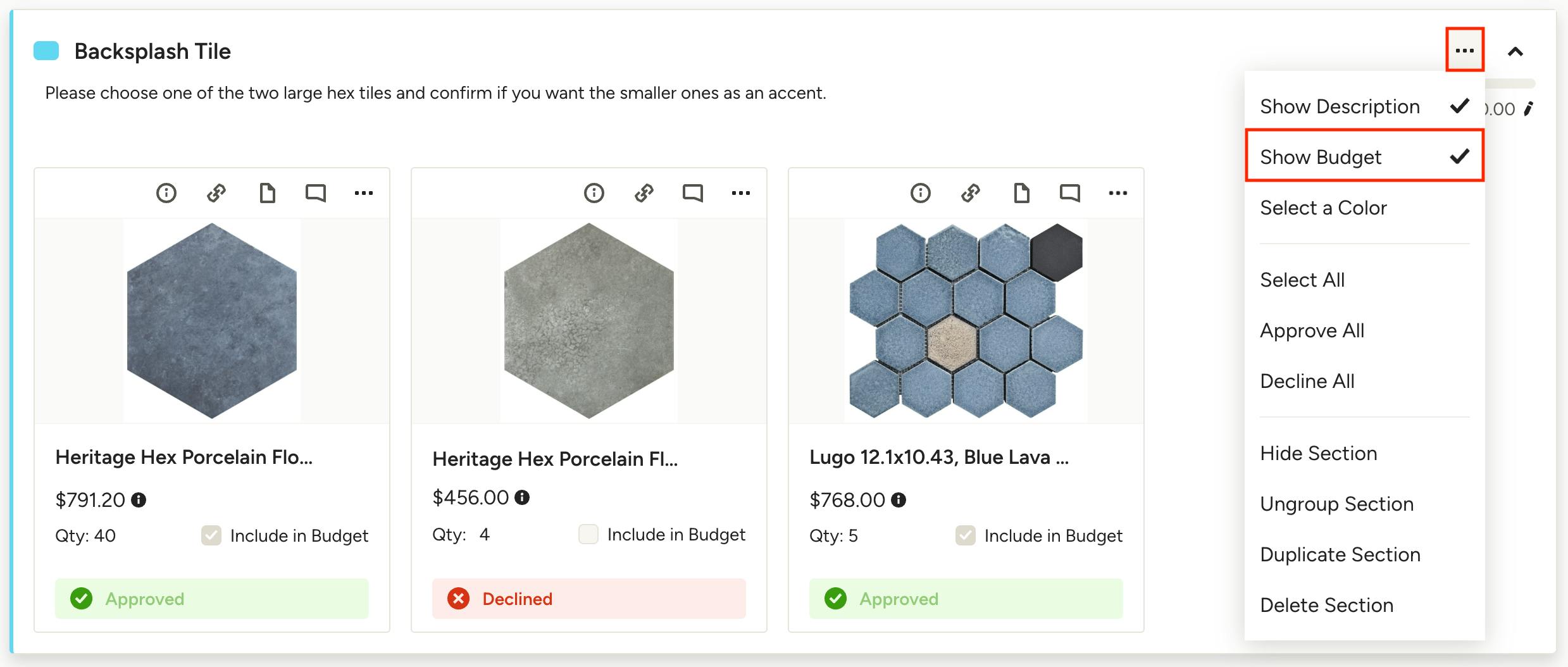The height and width of the screenshot is (667, 1568).
Task: Click Approved status on the Lugo card
Action: [966, 599]
